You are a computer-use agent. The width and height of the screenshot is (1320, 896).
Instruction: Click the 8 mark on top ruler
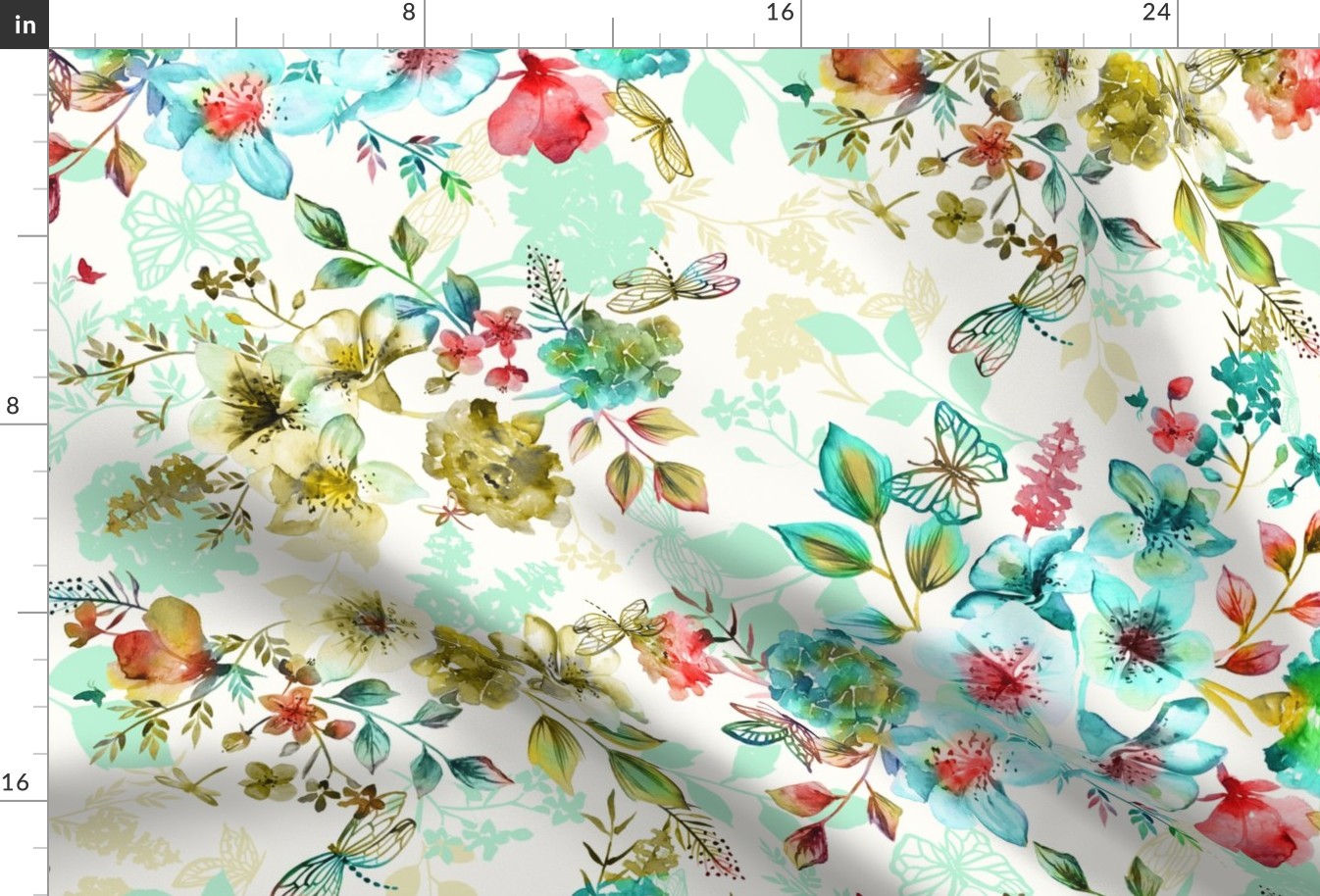pyautogui.click(x=410, y=13)
